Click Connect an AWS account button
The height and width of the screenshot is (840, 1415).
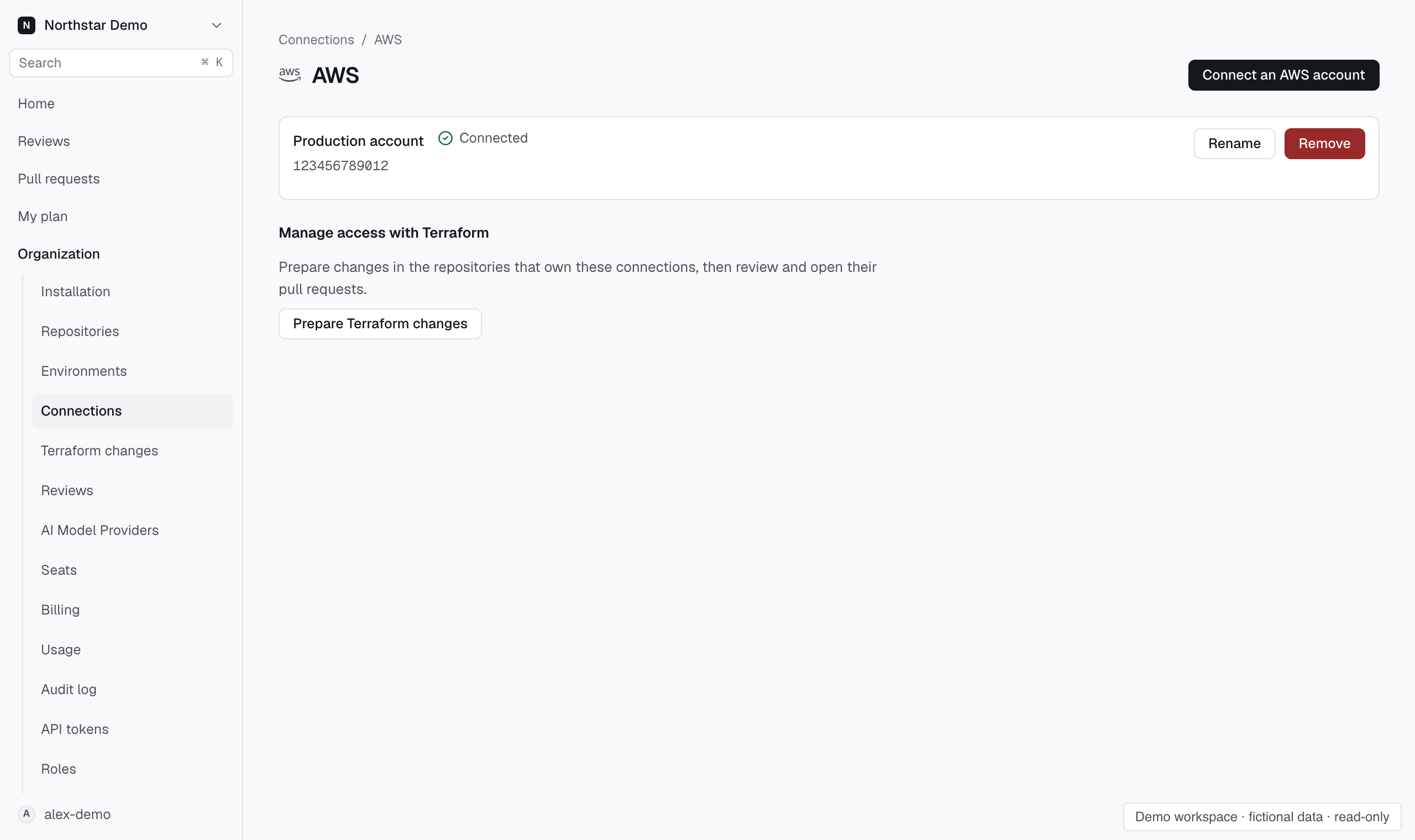tap(1283, 75)
